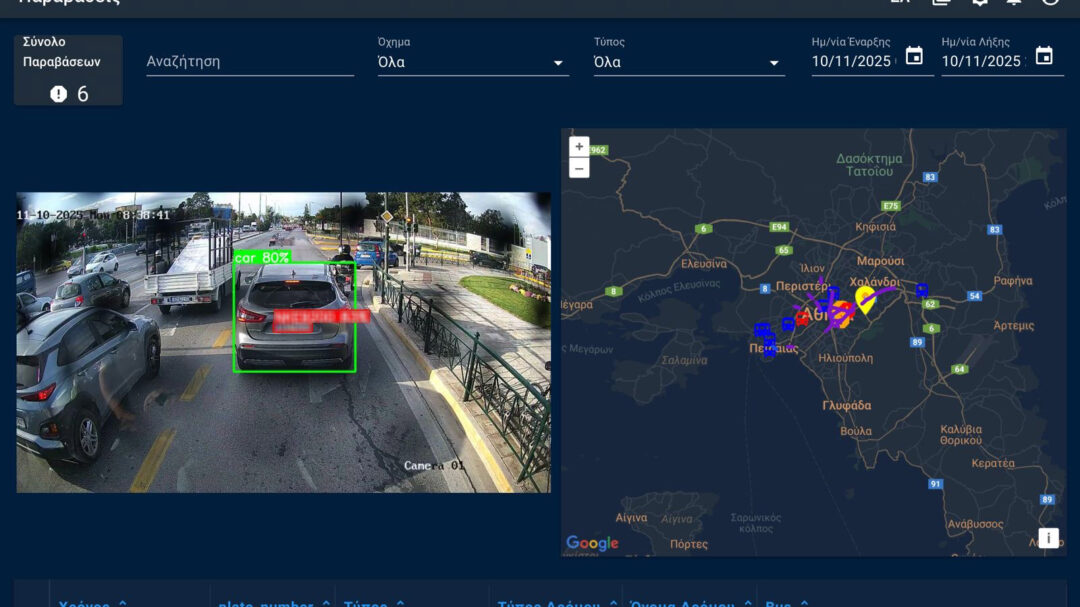The image size is (1080, 607).
Task: Click the end date text field
Action: [x=982, y=61]
